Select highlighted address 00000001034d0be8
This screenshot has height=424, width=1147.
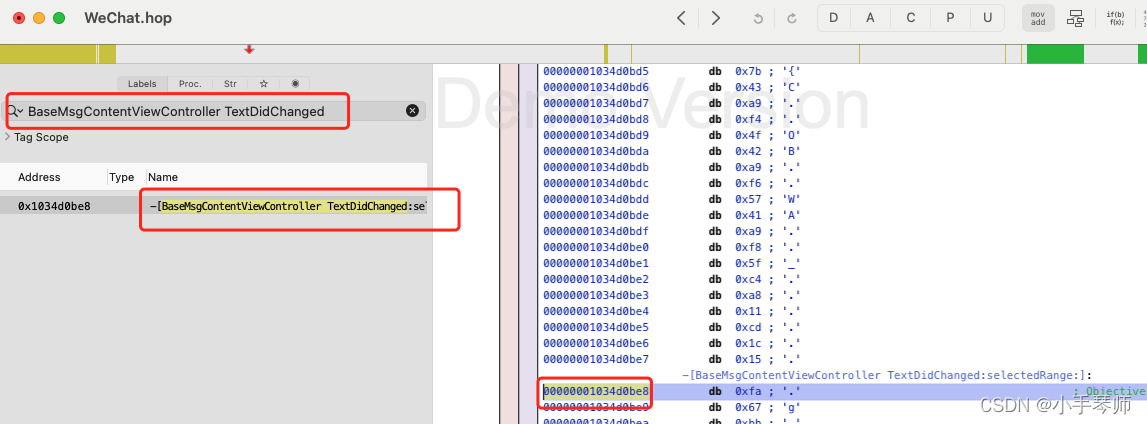click(595, 391)
